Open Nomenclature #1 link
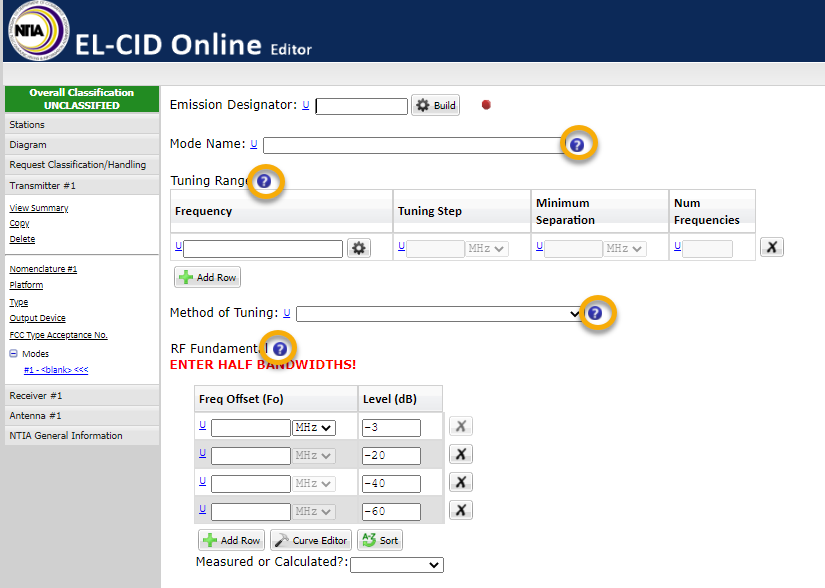Image resolution: width=825 pixels, height=588 pixels. pos(43,269)
